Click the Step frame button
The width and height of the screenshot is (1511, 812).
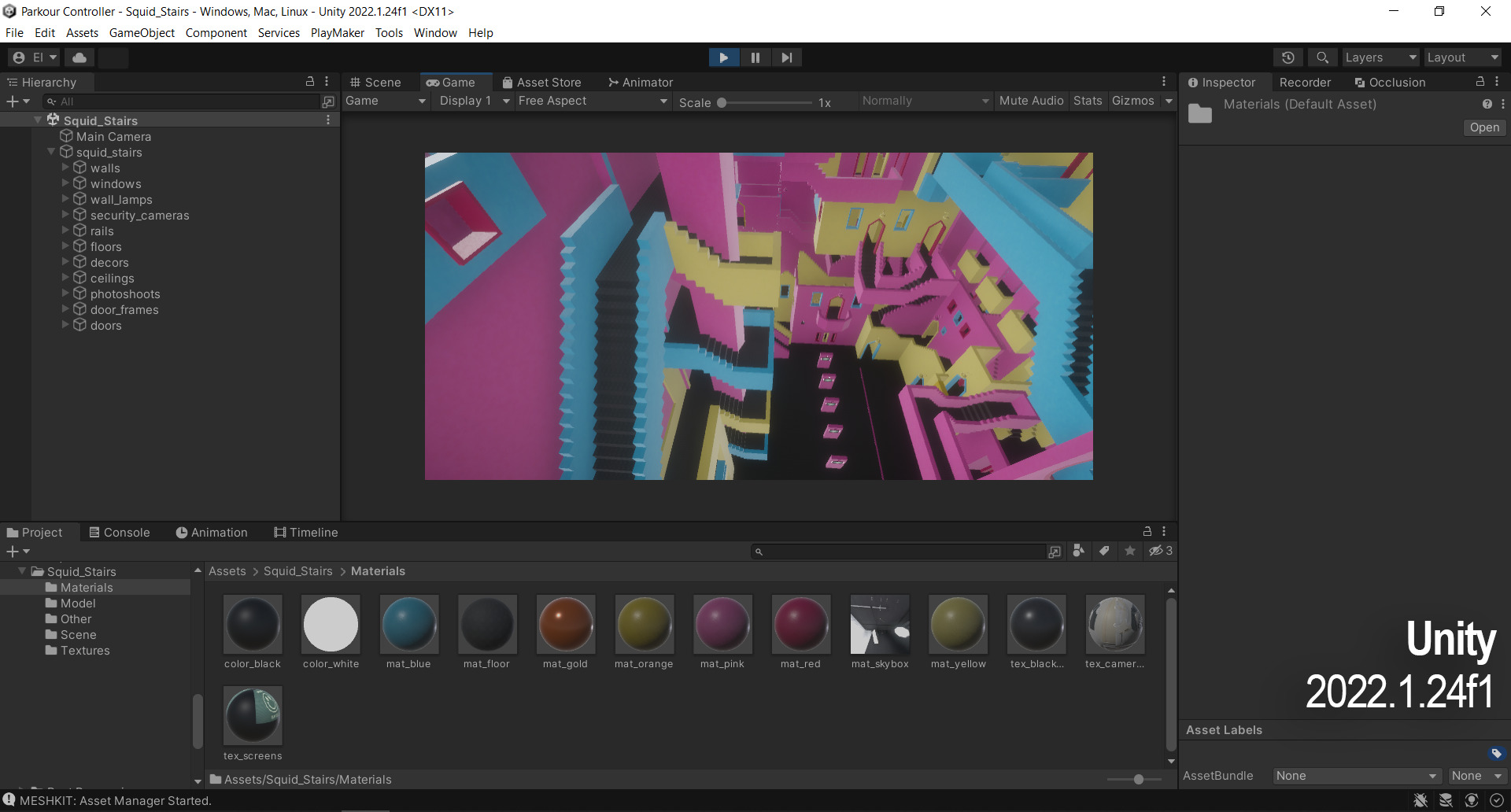(787, 57)
